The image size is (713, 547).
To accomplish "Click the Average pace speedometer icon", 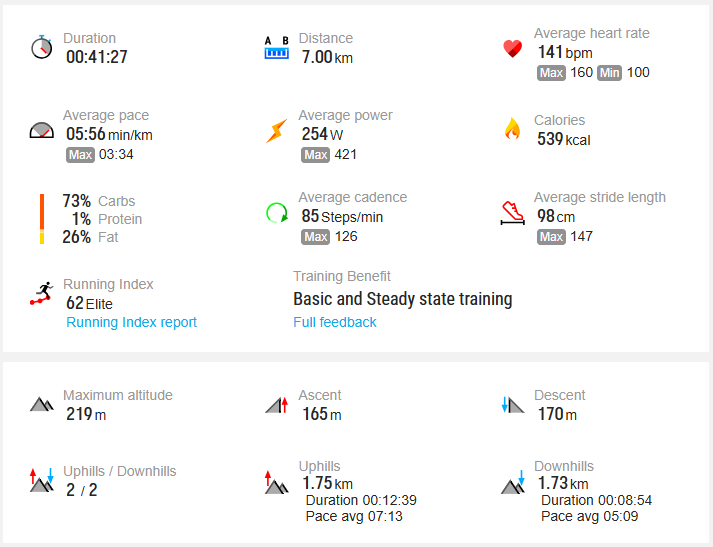I will pos(41,130).
